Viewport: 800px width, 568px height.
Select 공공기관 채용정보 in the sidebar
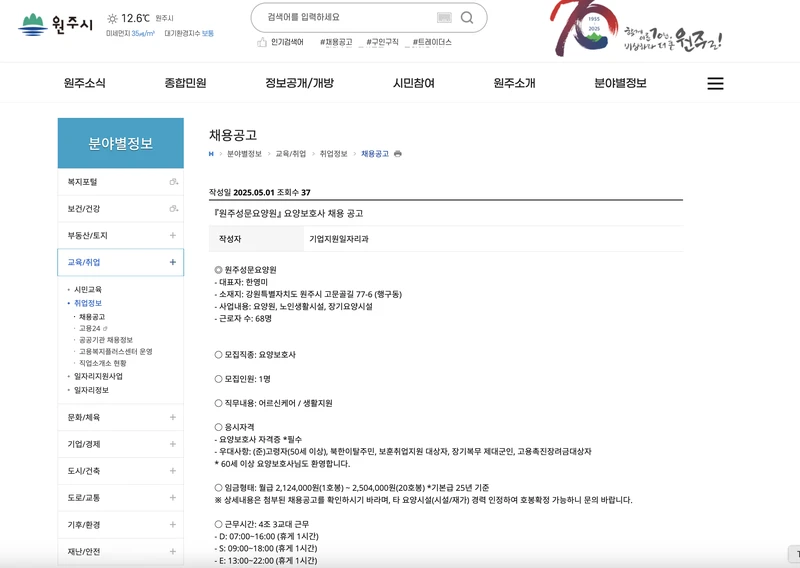[x=106, y=340]
